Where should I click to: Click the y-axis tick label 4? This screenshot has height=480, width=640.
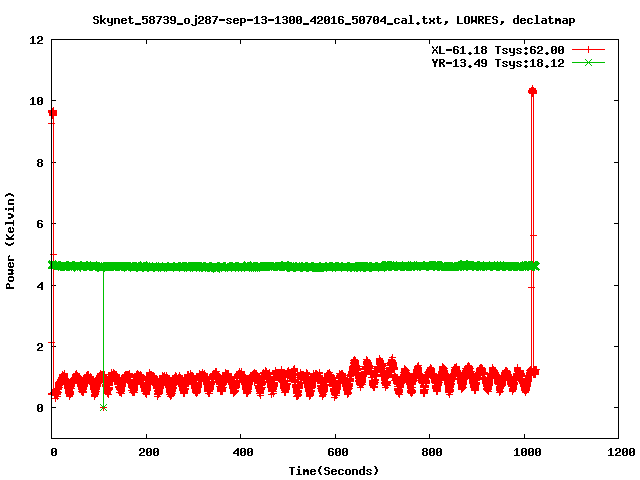pyautogui.click(x=40, y=286)
